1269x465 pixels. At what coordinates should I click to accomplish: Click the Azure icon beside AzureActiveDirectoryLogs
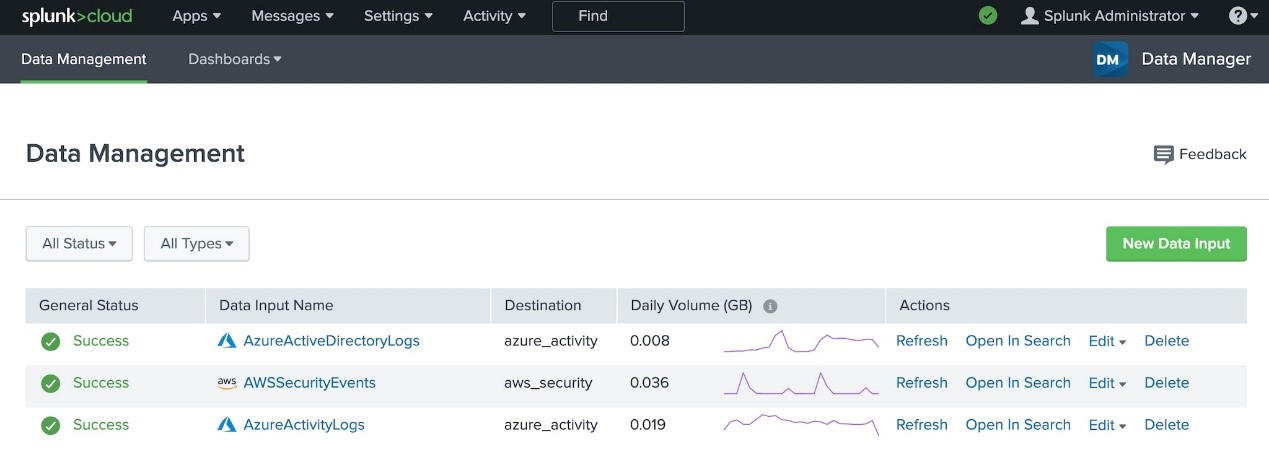(227, 341)
